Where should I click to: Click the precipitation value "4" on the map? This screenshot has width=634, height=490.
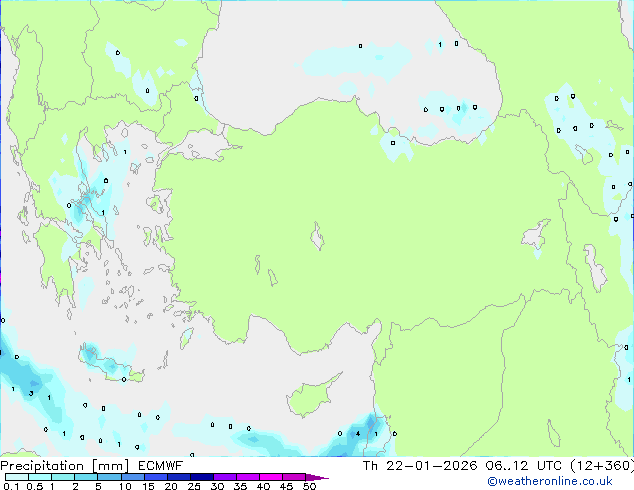[358, 434]
